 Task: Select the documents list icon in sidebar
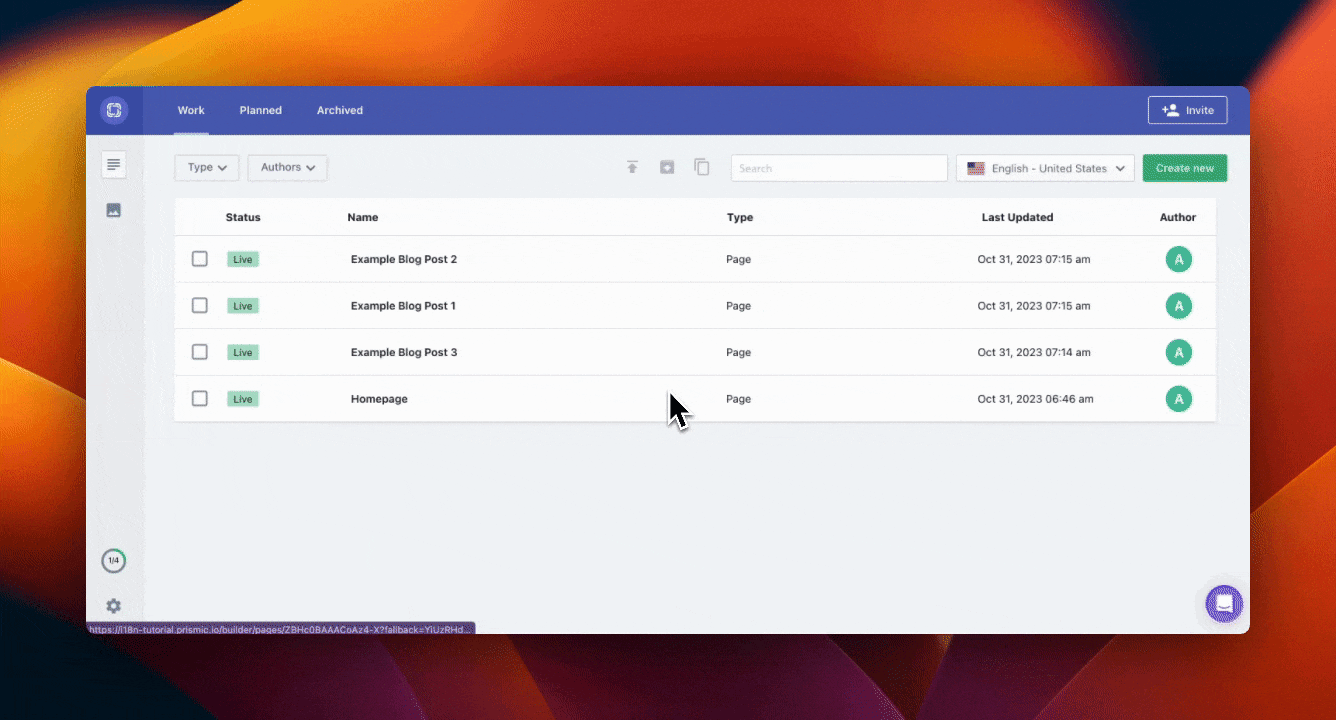pos(113,164)
